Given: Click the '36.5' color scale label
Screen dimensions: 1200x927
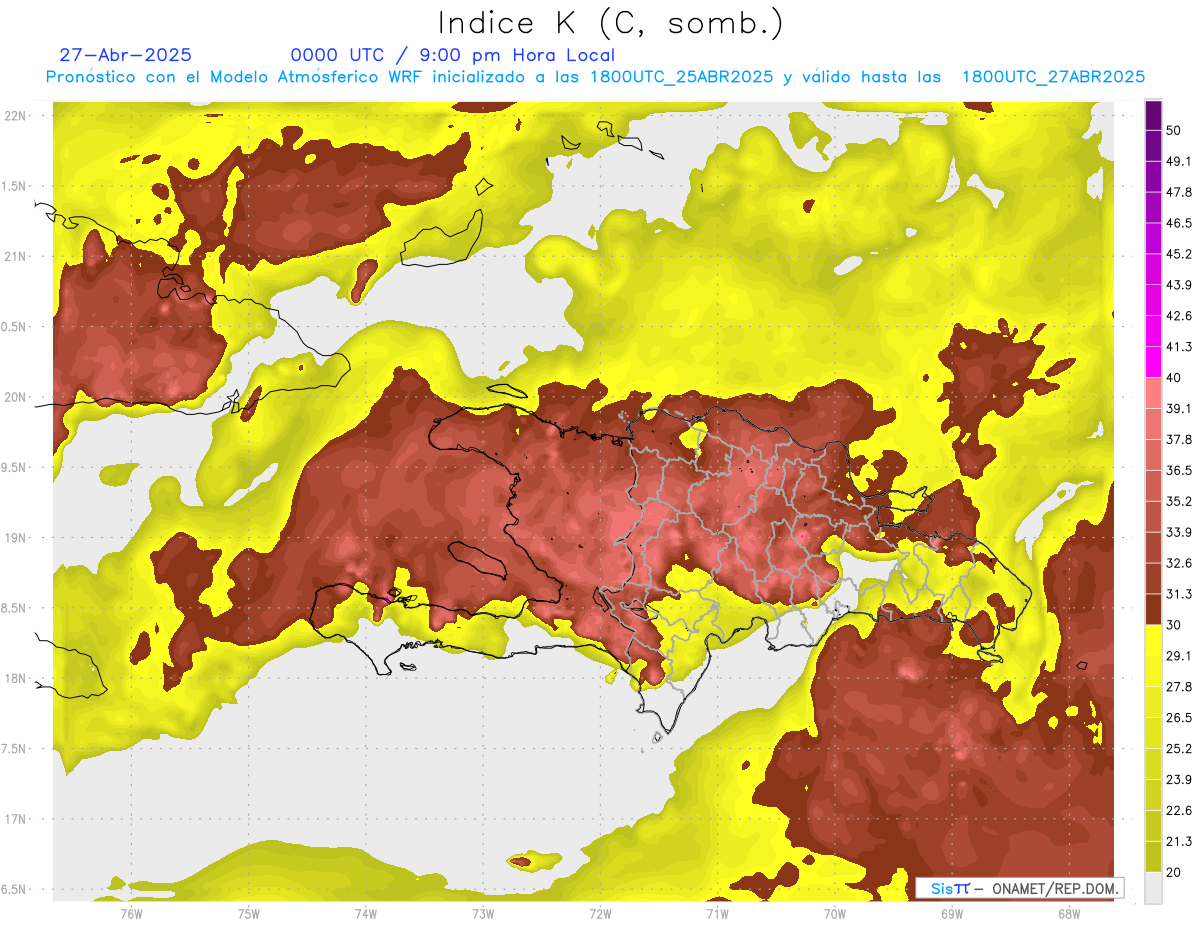Looking at the screenshot, I should tap(1180, 471).
